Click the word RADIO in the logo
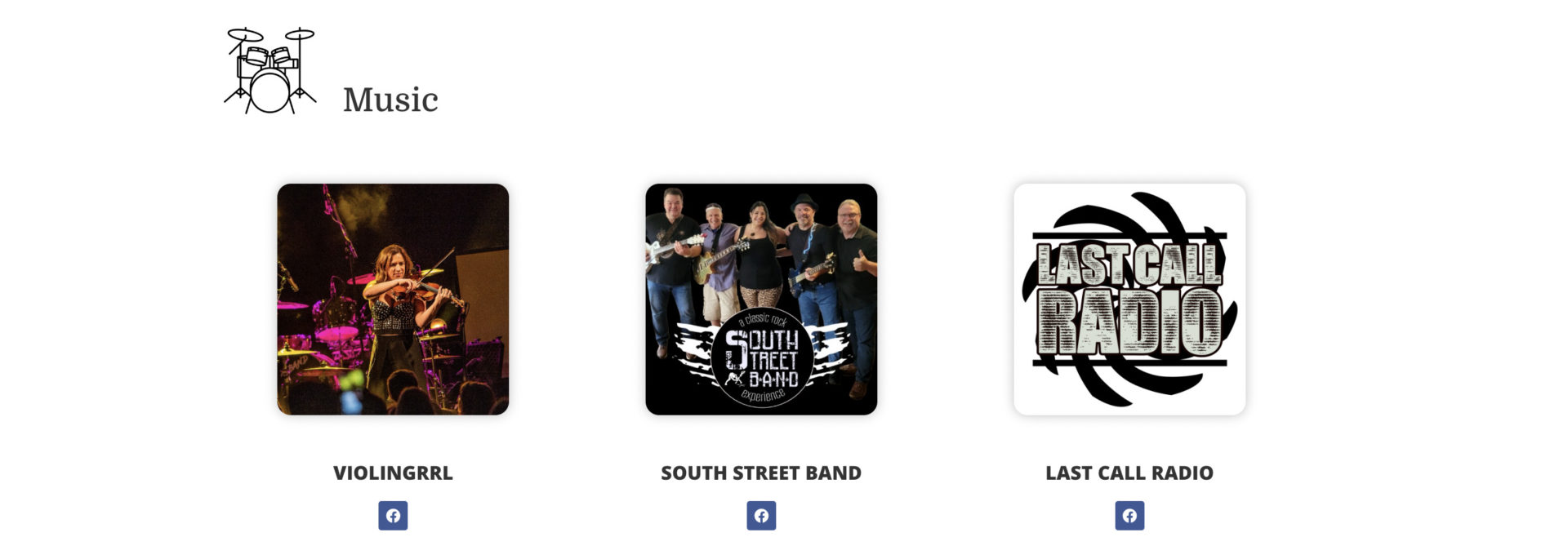This screenshot has height=546, width=1568. pyautogui.click(x=1129, y=323)
